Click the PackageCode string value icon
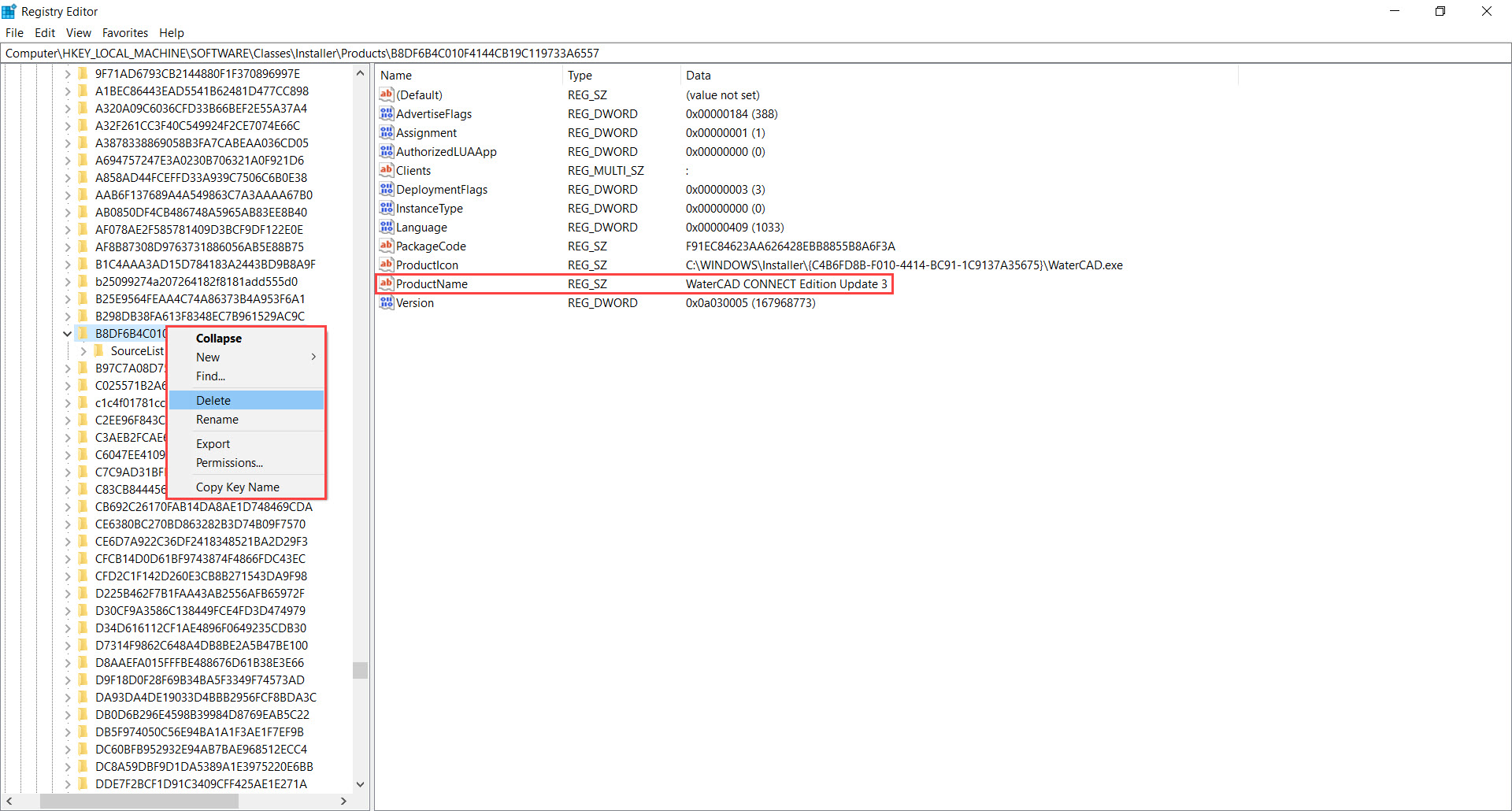 386,246
